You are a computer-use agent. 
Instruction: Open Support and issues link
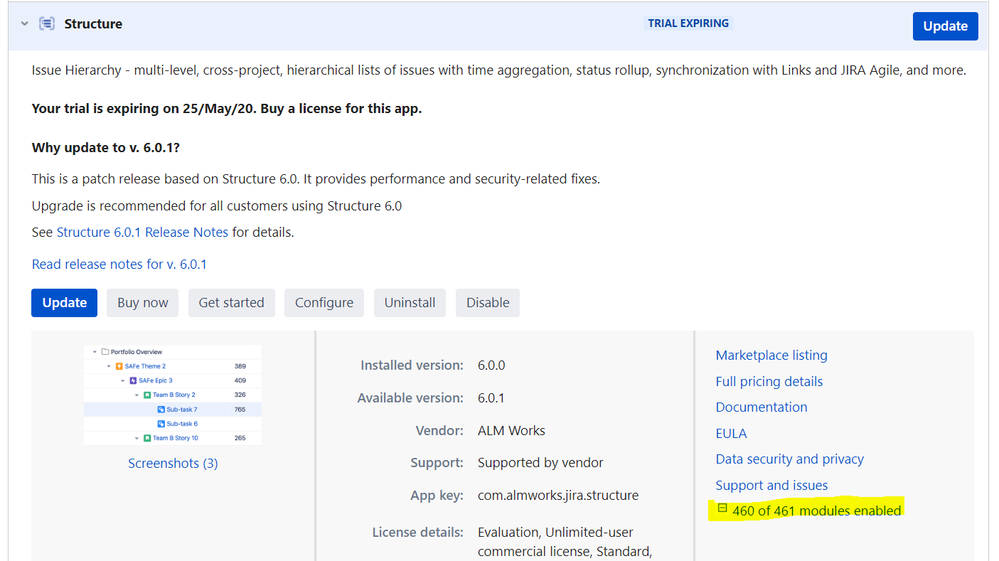(x=772, y=485)
